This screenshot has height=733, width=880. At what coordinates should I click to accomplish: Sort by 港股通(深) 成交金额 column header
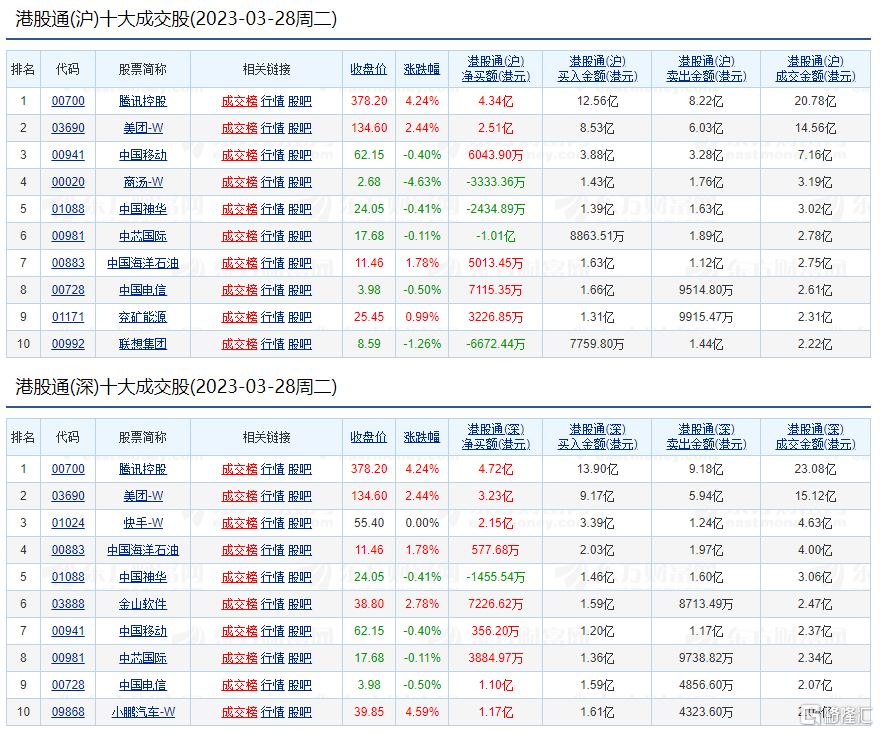pos(815,437)
